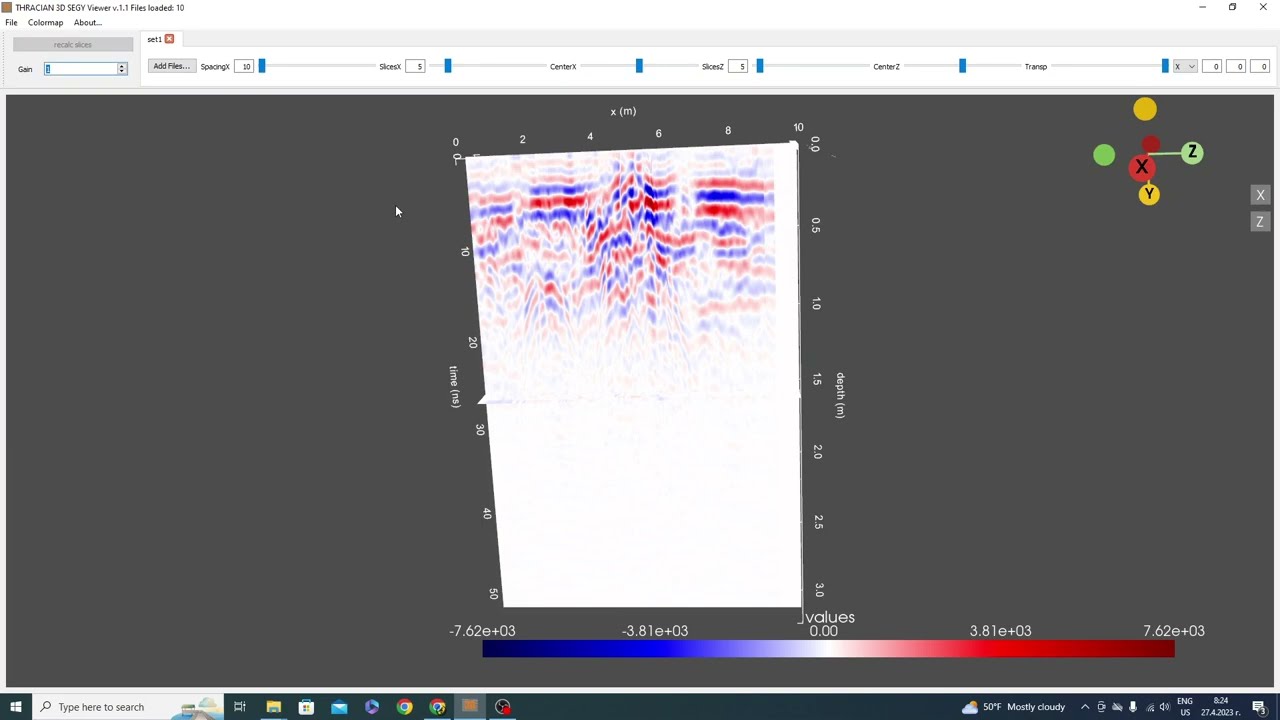Switch to the set1 tab

154,39
